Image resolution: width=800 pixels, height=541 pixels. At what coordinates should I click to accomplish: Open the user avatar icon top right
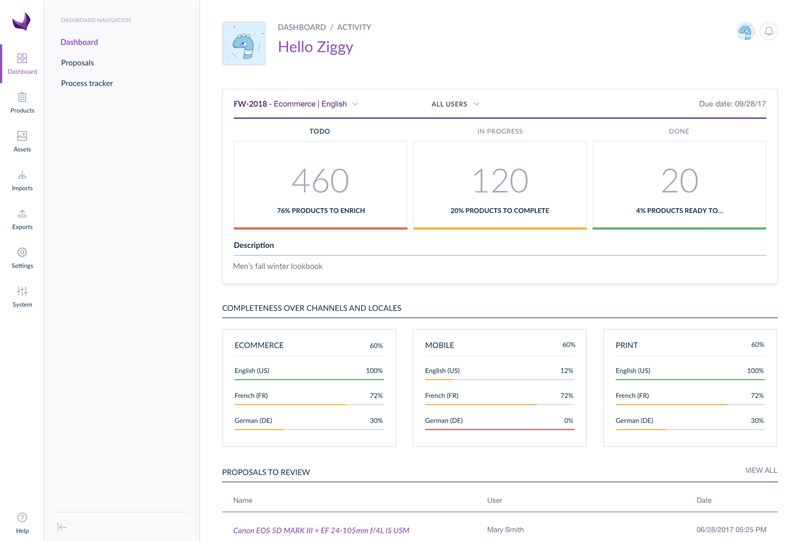(x=745, y=32)
